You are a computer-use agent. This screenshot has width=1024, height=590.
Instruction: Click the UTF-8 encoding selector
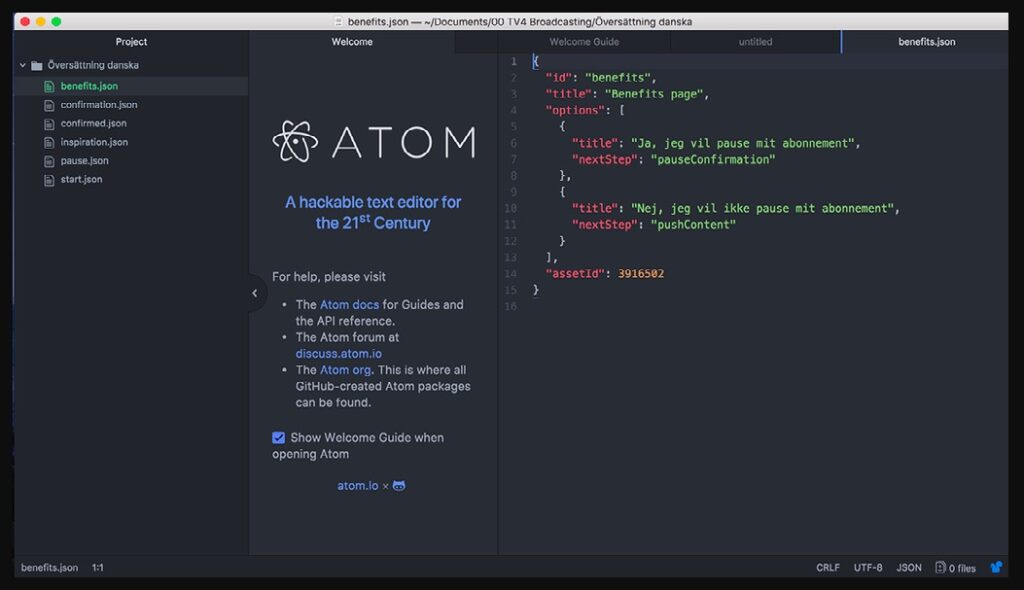868,568
